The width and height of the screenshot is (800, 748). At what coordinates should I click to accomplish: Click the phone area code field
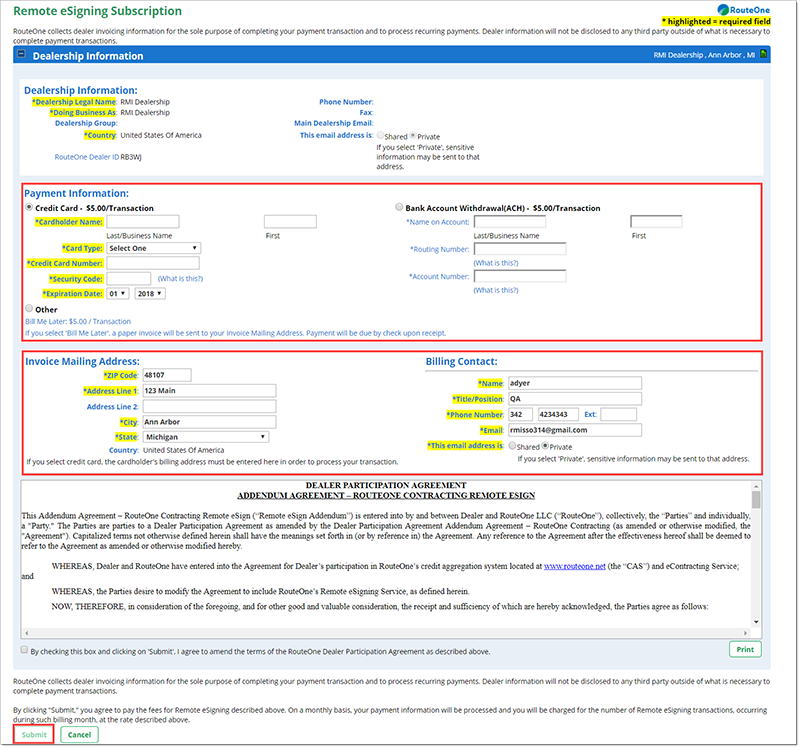[520, 414]
